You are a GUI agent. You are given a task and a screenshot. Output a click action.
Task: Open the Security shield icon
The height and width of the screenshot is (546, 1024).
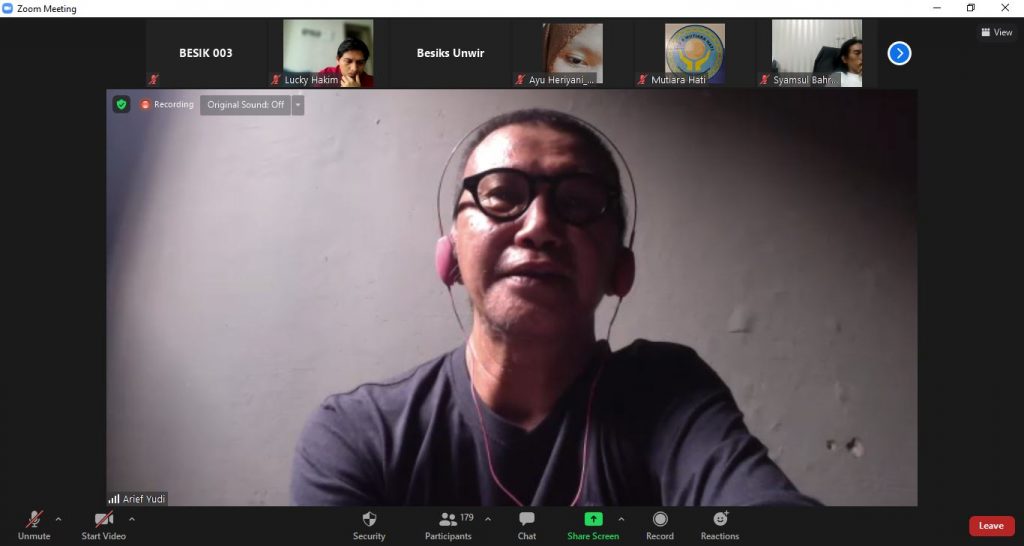pyautogui.click(x=369, y=520)
